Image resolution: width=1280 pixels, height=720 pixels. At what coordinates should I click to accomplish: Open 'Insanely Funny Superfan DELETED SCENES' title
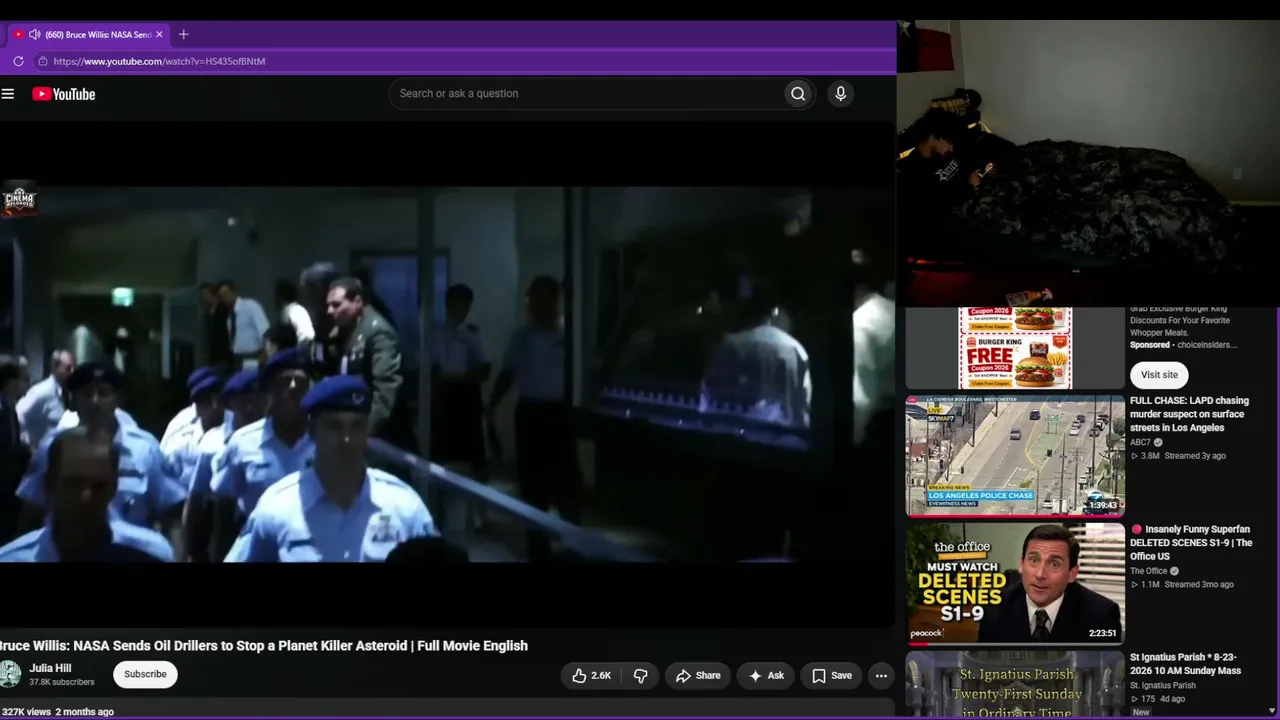pos(1191,543)
